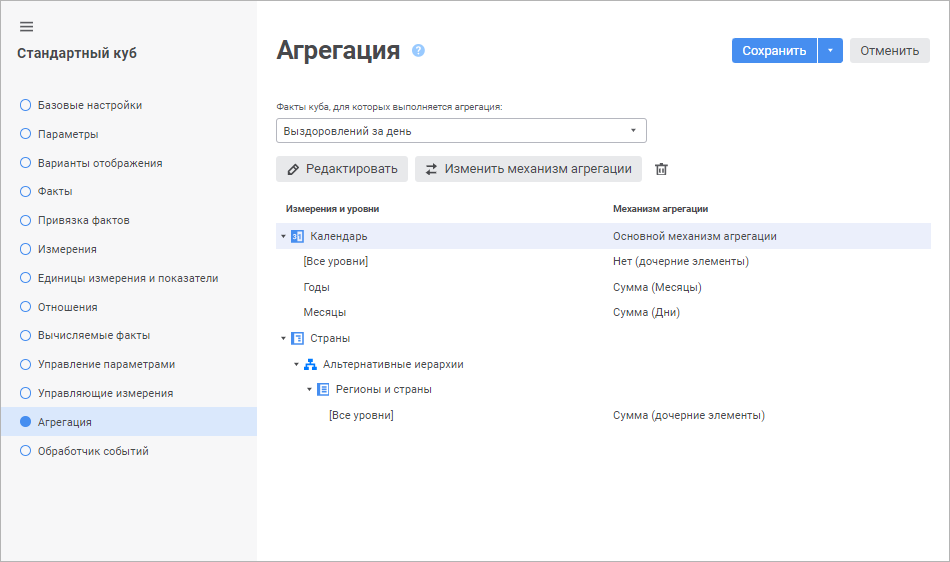Viewport: 950px width, 562px height.
Task: Collapse the Страны tree node
Action: (x=283, y=338)
